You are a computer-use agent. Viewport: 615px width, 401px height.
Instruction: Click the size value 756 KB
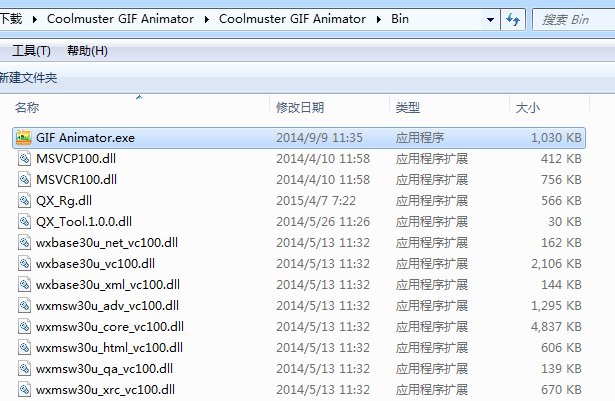(x=561, y=180)
